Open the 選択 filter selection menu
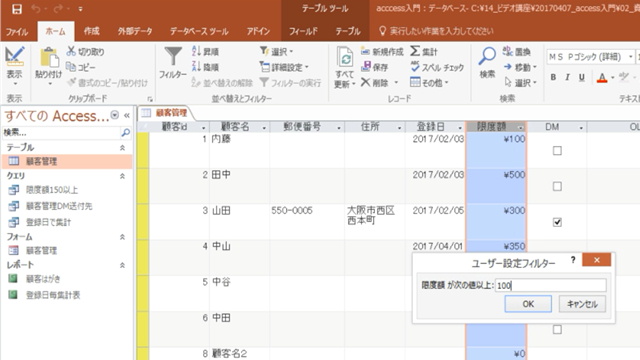 pyautogui.click(x=276, y=51)
